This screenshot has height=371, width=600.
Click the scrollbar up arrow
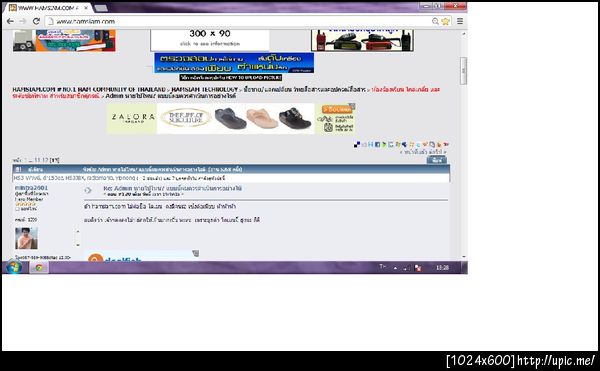464,34
